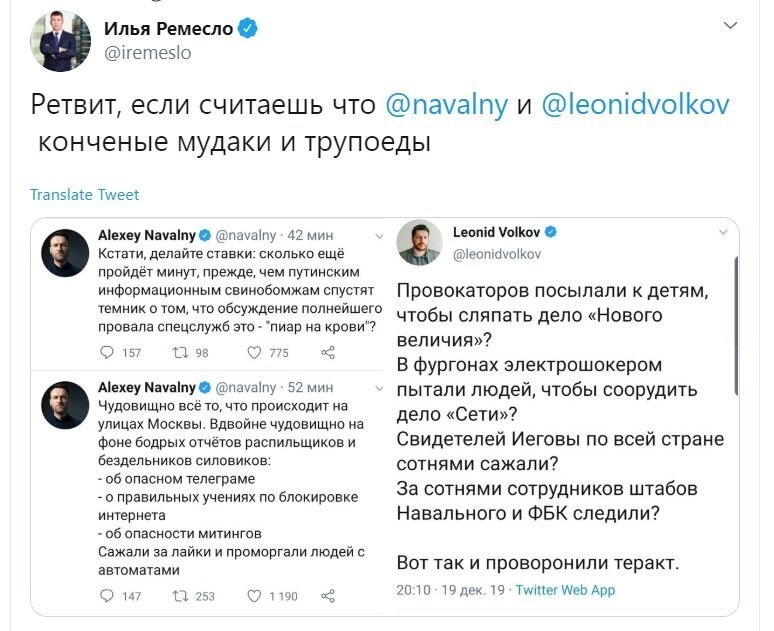
Task: Open the chevron menu on Илья Ремесло's tweet
Action: click(x=730, y=25)
